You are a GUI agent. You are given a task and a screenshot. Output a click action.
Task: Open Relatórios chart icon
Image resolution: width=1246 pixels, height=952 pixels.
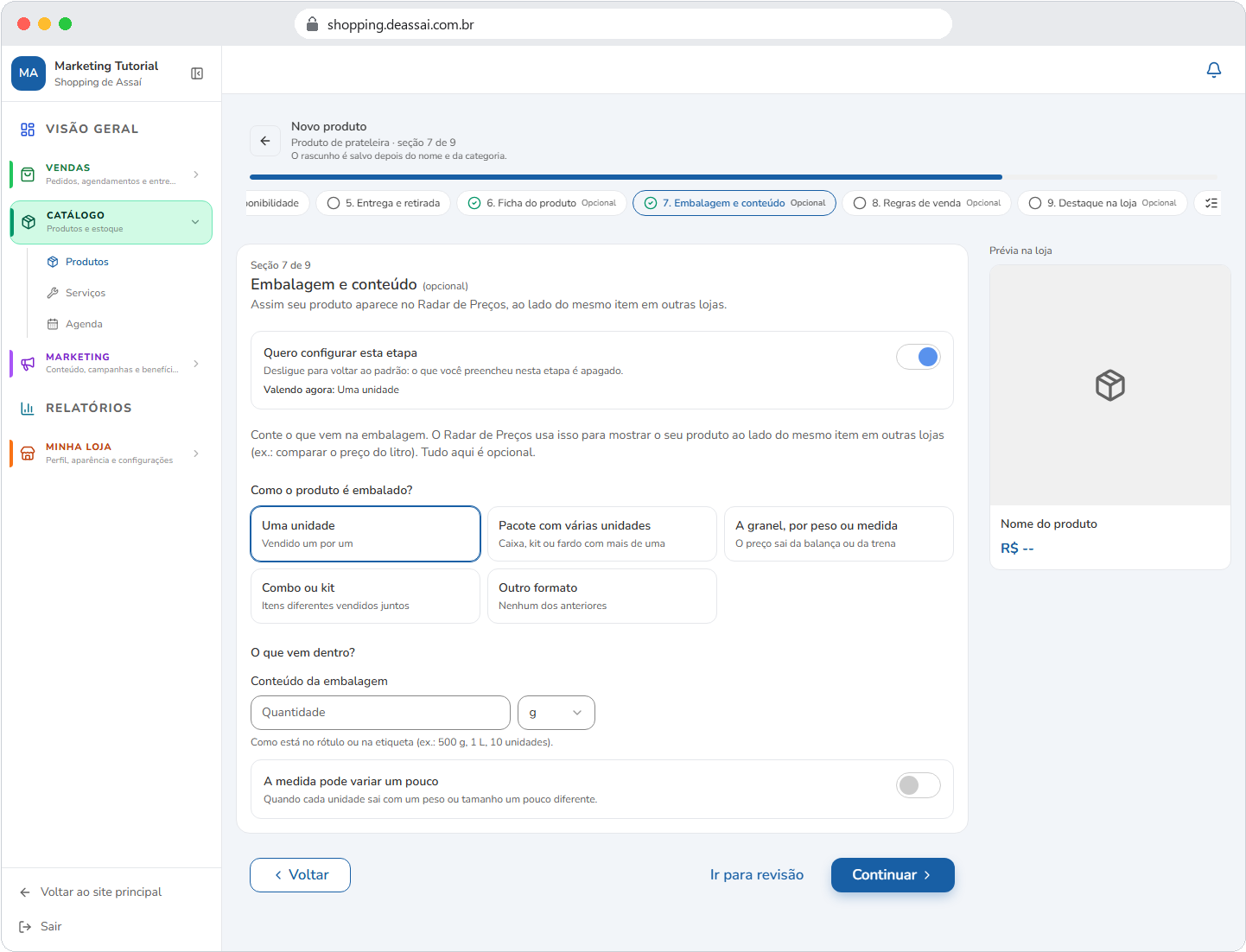(28, 408)
